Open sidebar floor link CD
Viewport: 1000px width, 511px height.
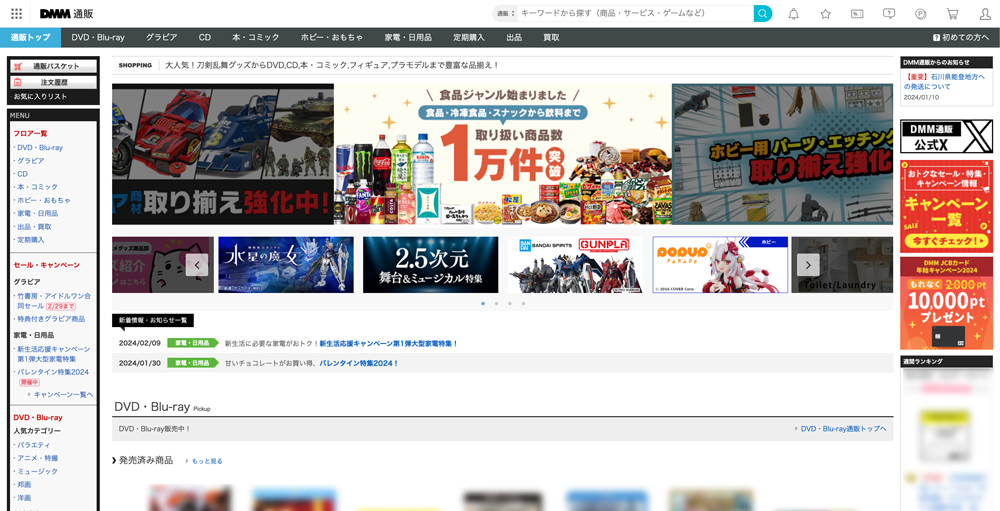(x=22, y=174)
